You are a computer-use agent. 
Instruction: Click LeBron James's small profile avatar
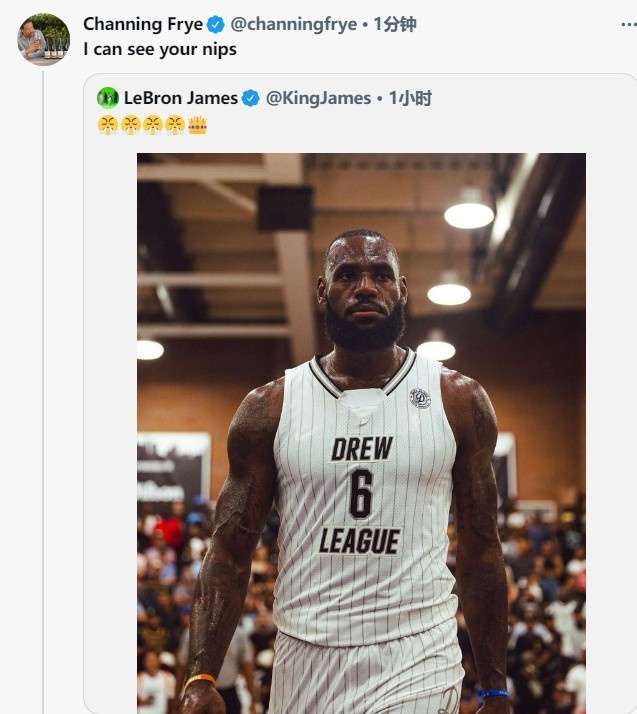(x=108, y=98)
